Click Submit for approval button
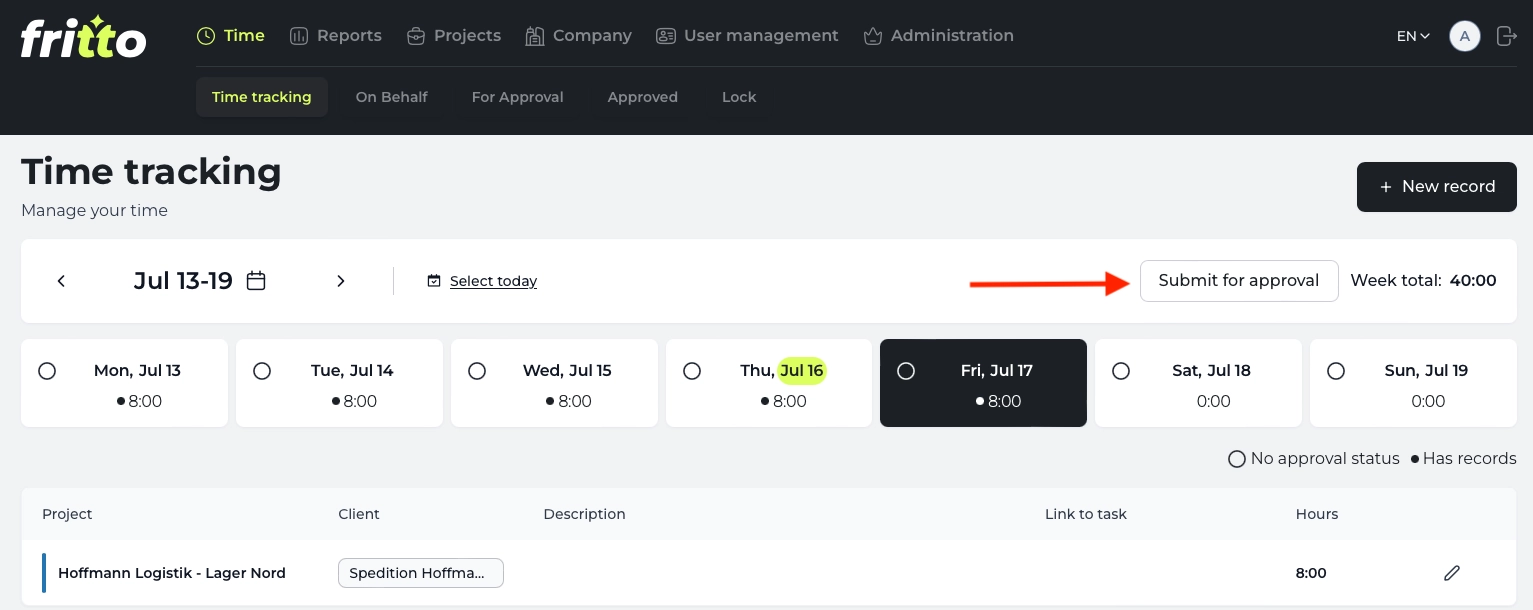Screen dimensions: 1533x610 (x=1239, y=281)
